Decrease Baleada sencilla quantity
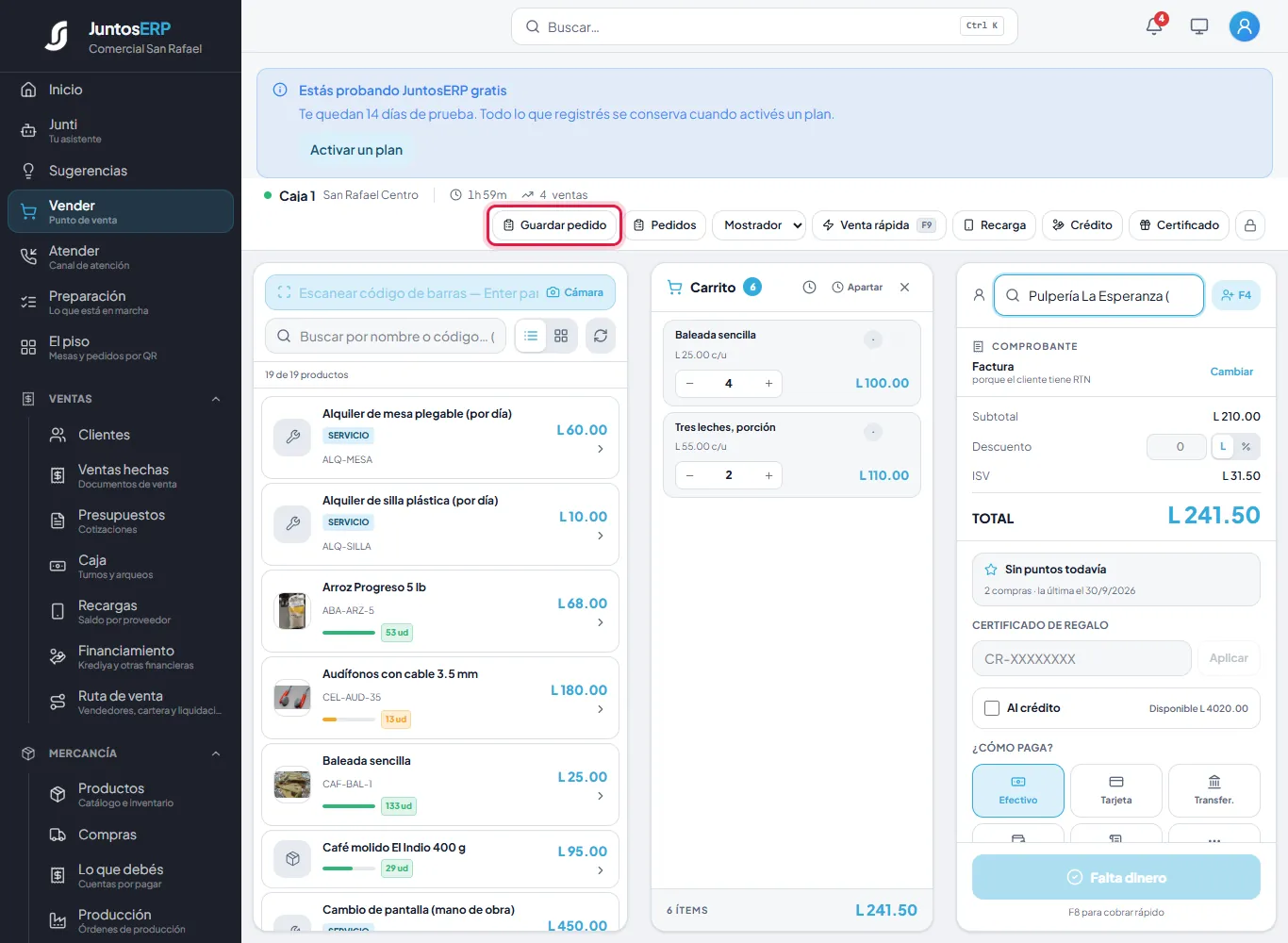Viewport: 1288px width, 943px height. 690,384
